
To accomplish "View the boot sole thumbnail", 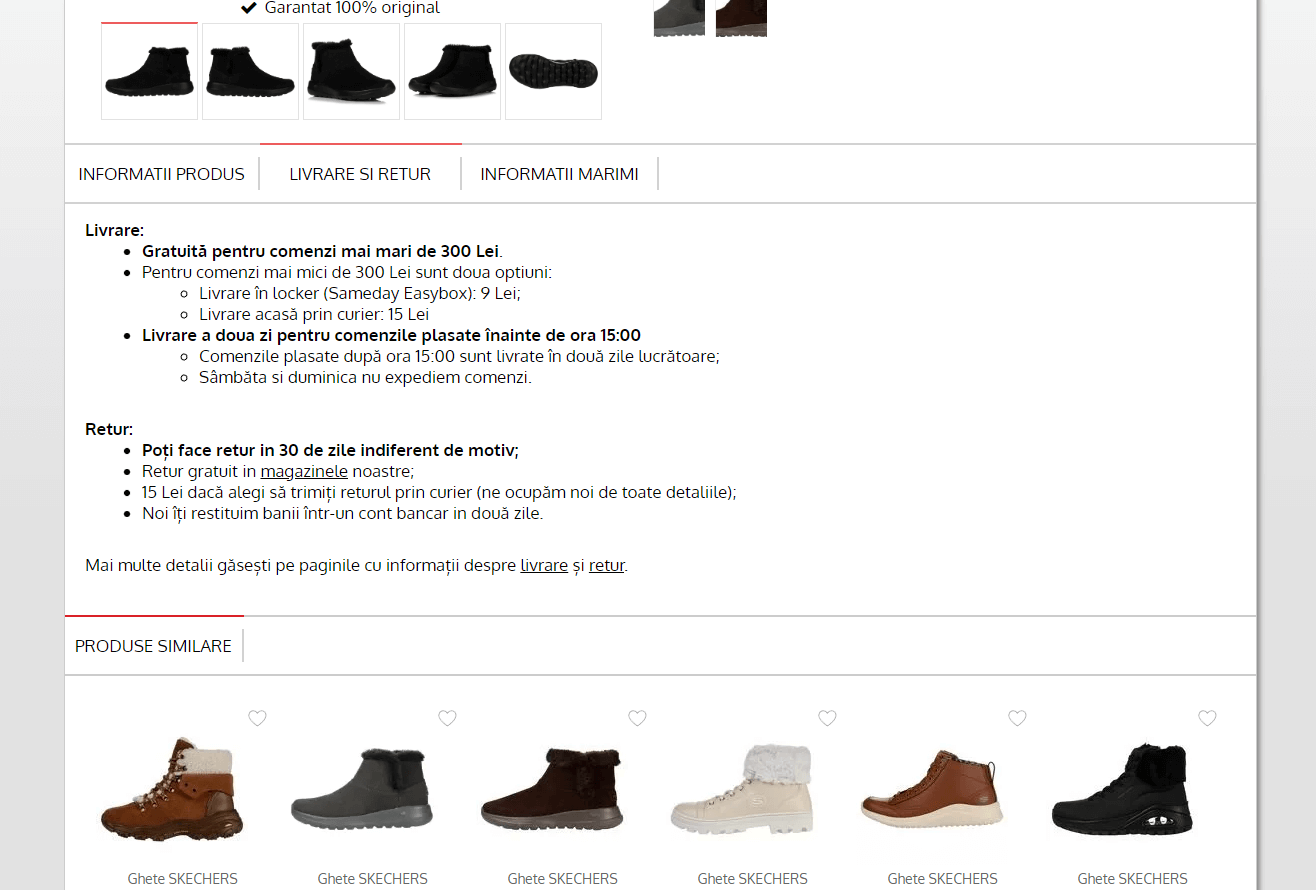I will point(554,72).
